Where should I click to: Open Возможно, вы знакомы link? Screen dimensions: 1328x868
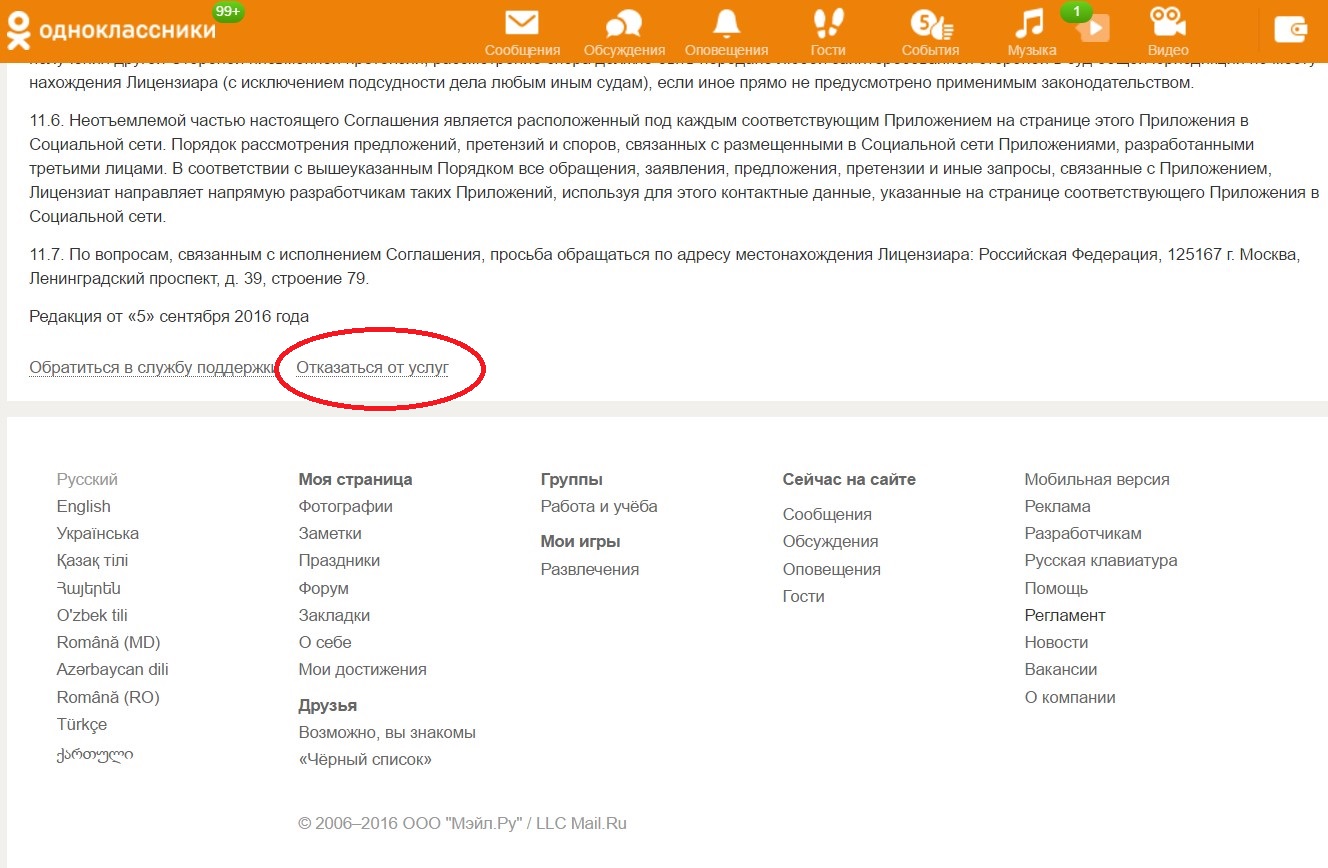coord(387,733)
